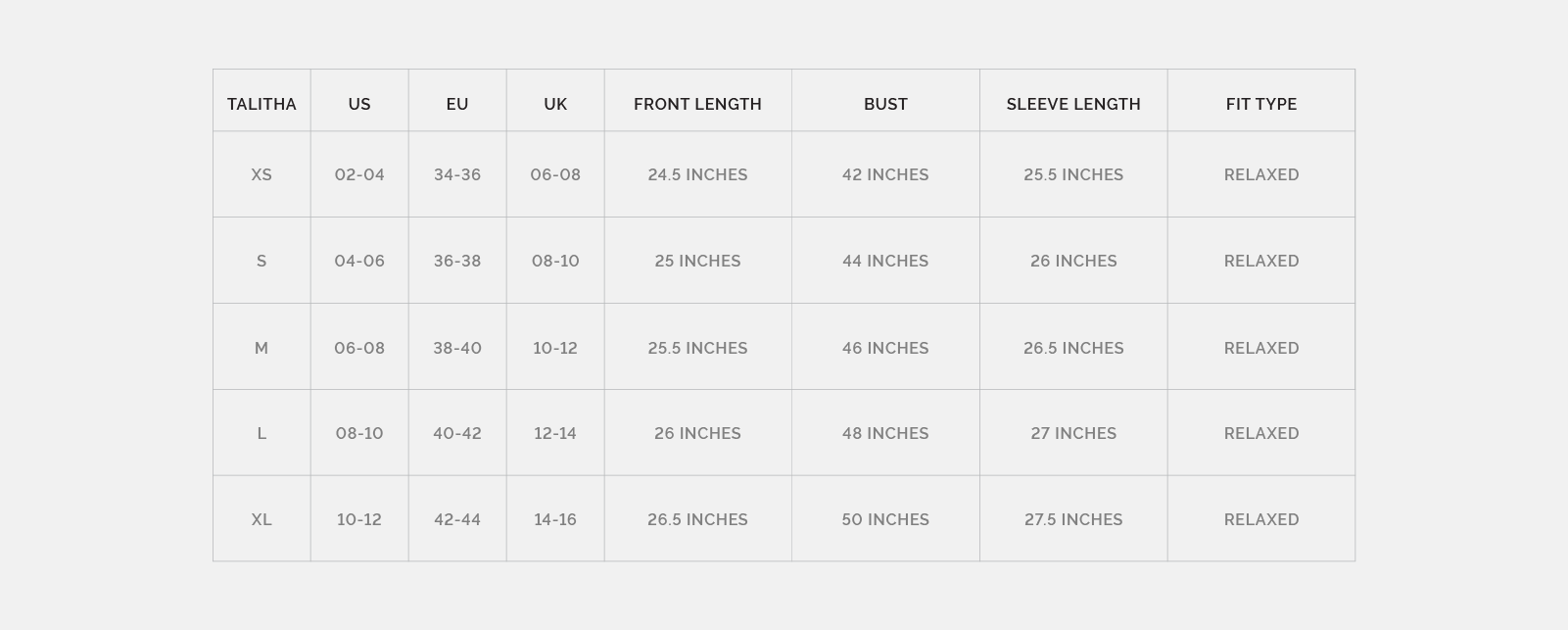Select the 24.5 INCHES front length cell
The height and width of the screenshot is (630, 1568).
tap(697, 174)
